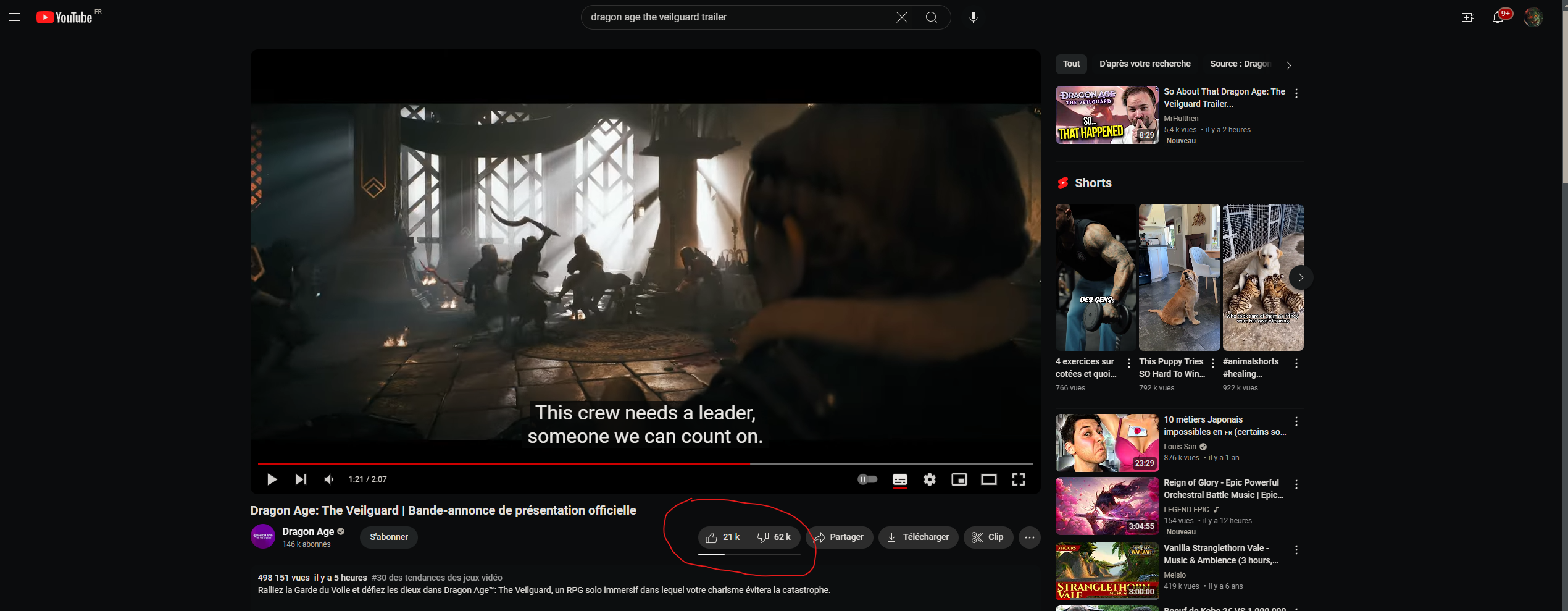
Task: Show next shorts with the arrow
Action: pos(1301,277)
